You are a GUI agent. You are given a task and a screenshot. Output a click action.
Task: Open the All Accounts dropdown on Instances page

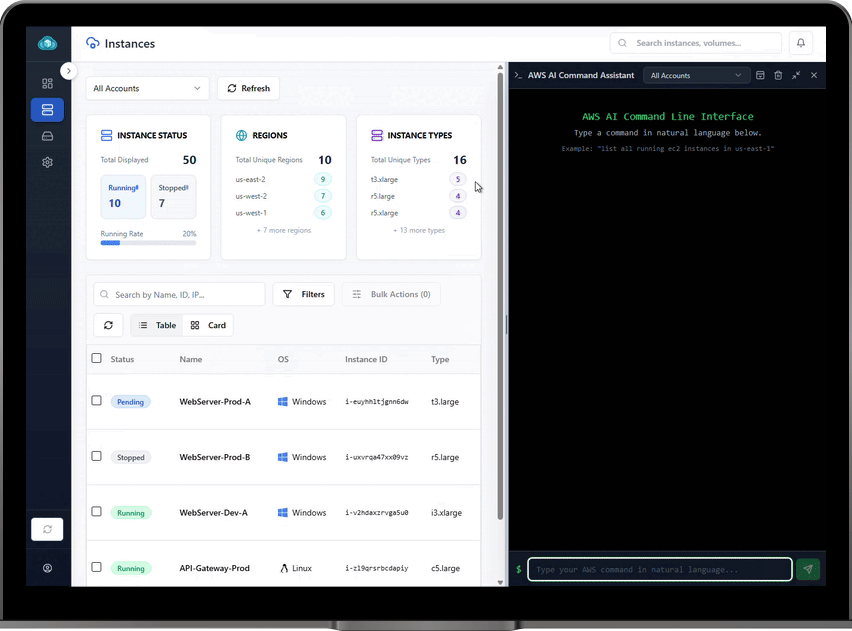click(147, 88)
